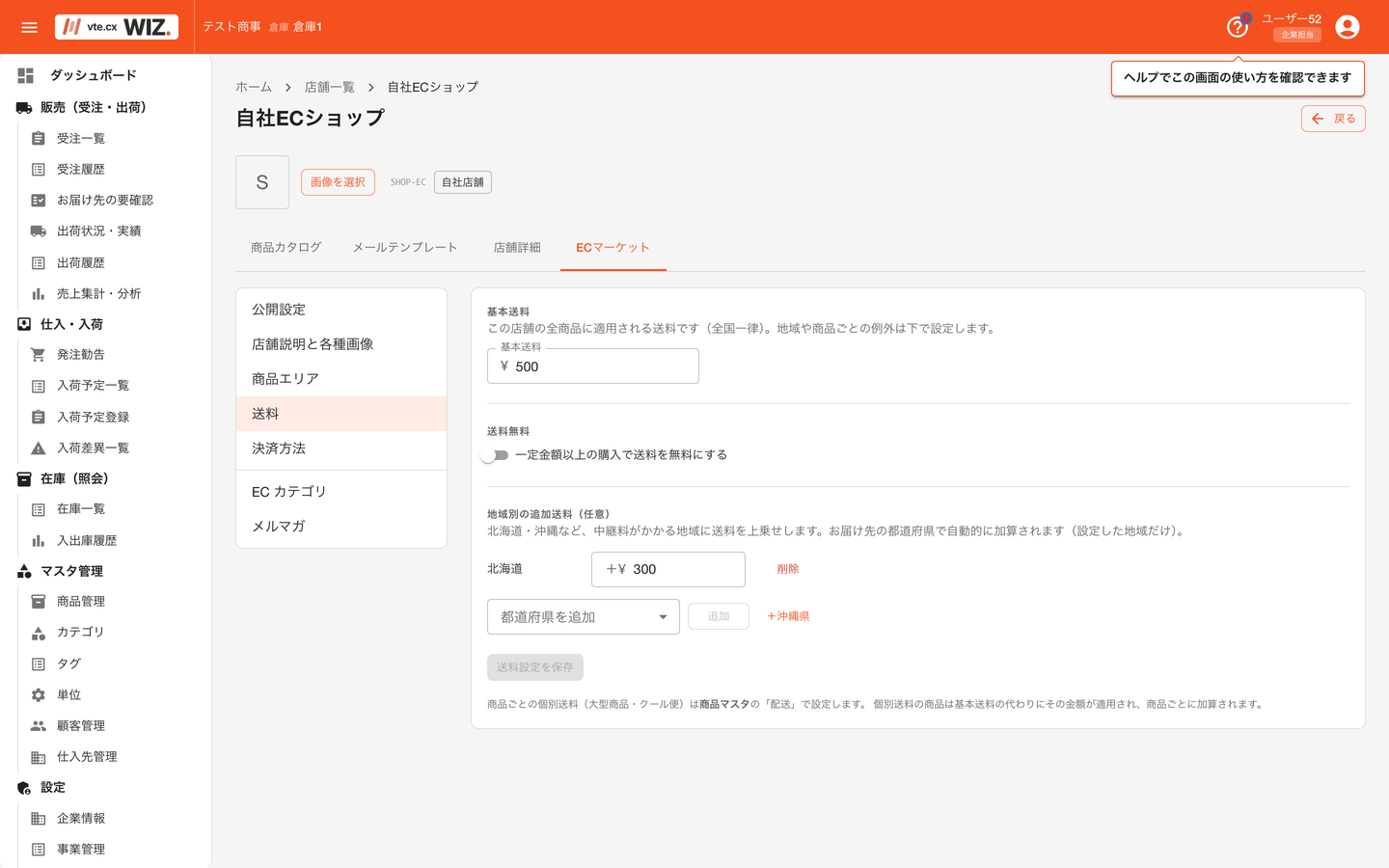The width and height of the screenshot is (1389, 868).
Task: Switch to the 商品カタログ tab
Action: 286,248
